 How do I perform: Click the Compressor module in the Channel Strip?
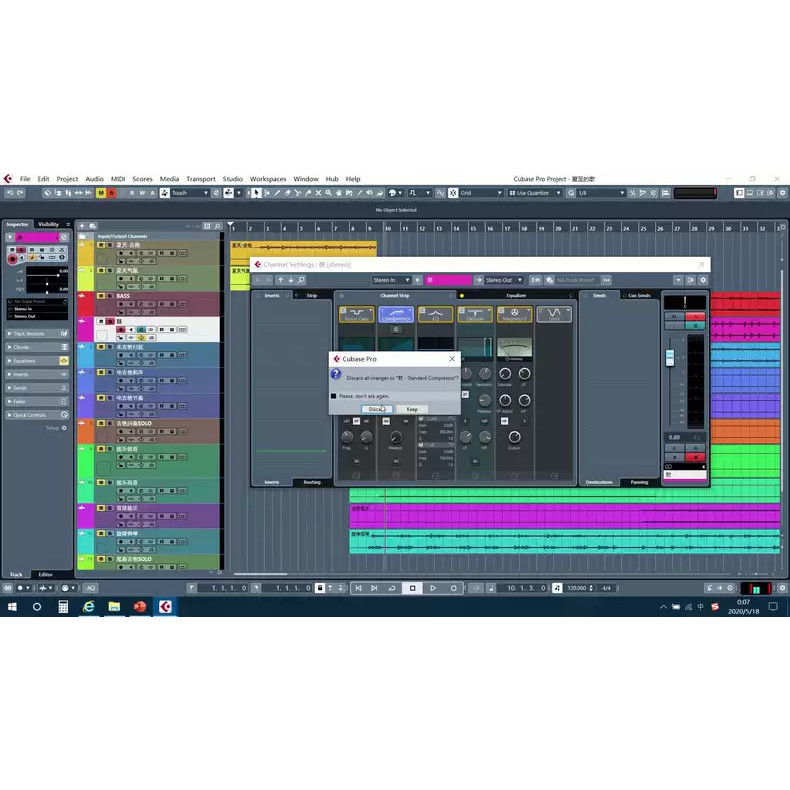396,314
